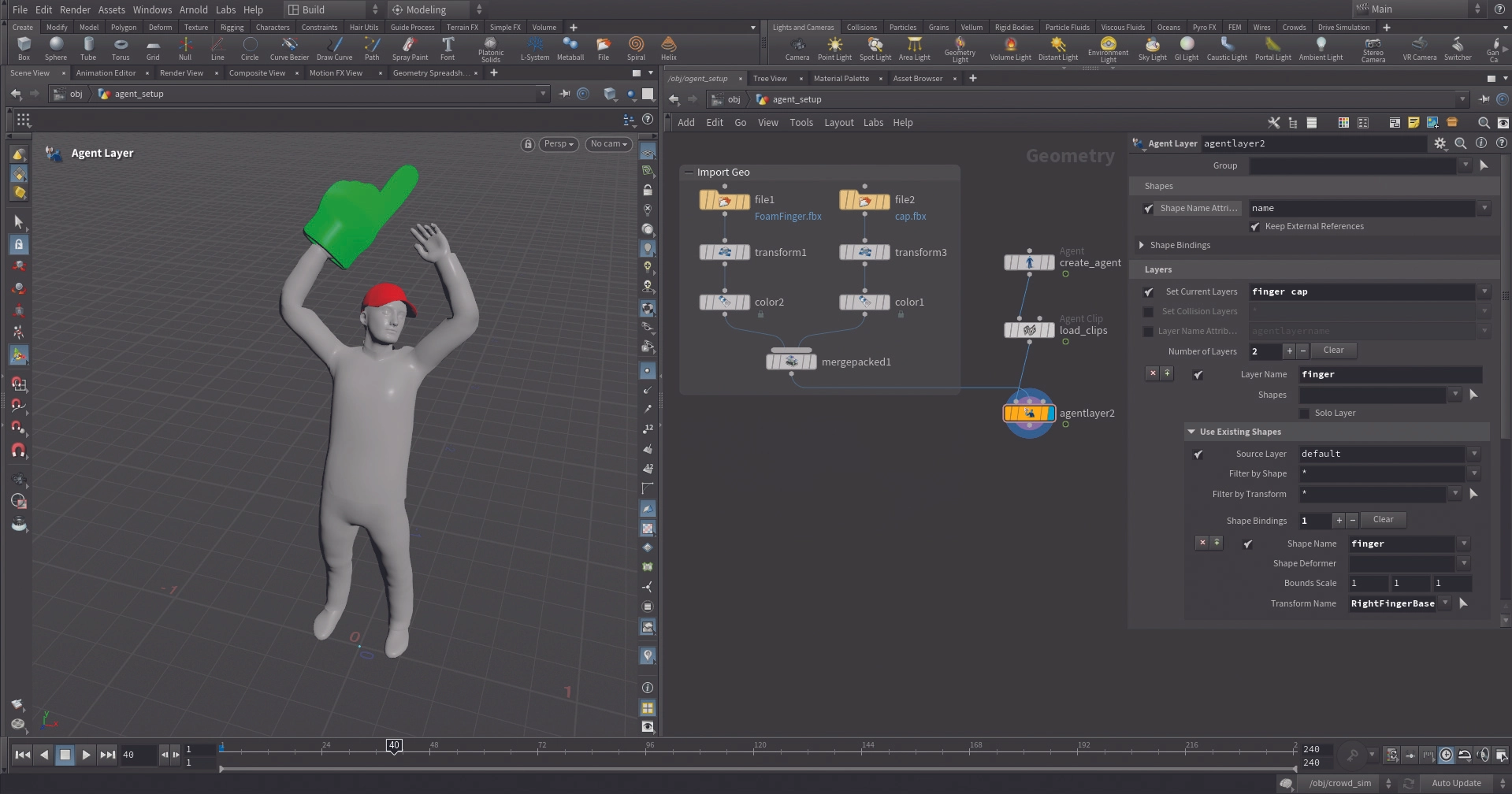
Task: Select the Box shelf tool
Action: click(x=24, y=49)
